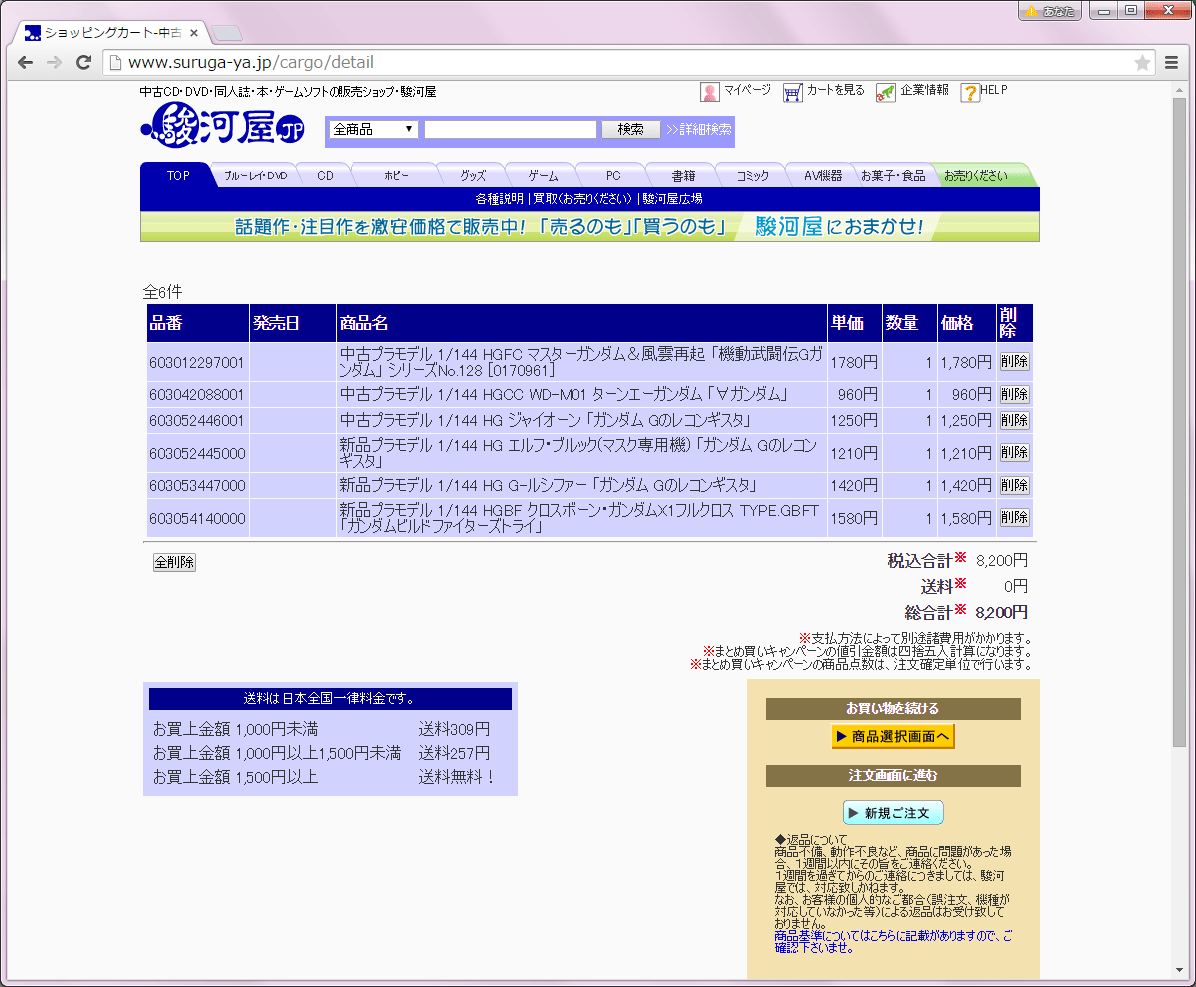Select the PC navigation tab

[613, 175]
